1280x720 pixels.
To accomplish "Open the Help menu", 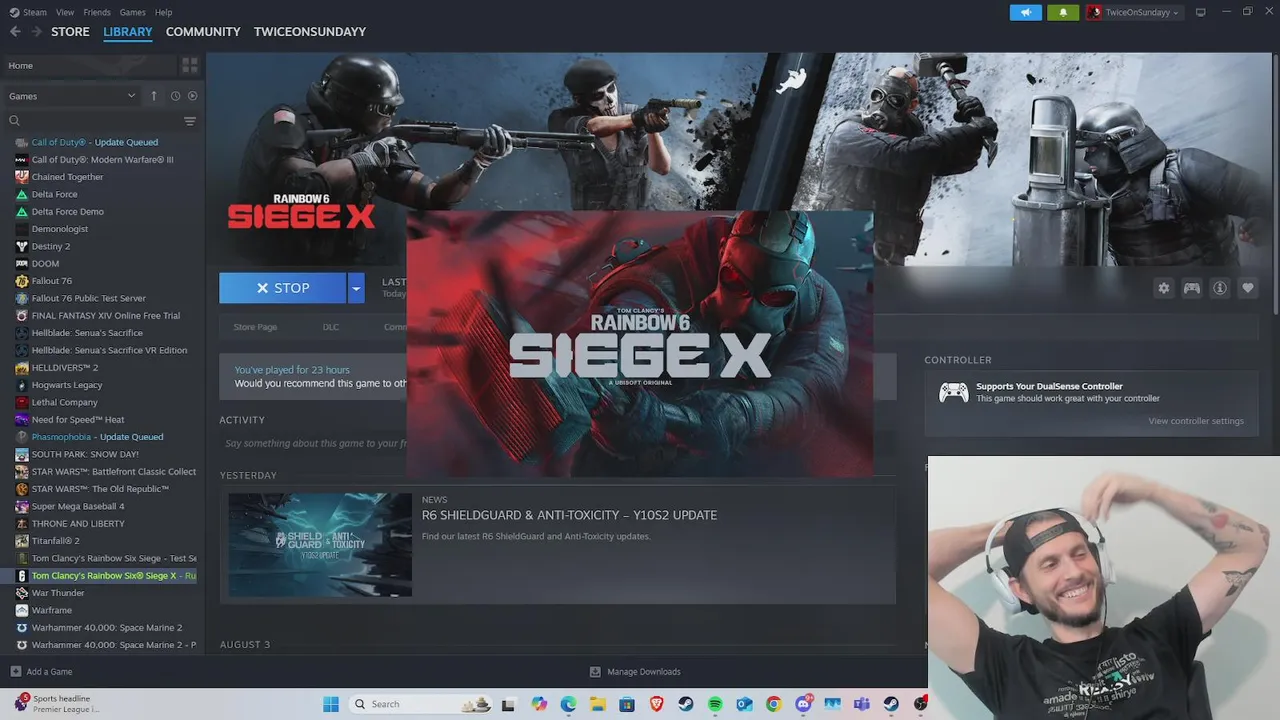I will [x=164, y=12].
